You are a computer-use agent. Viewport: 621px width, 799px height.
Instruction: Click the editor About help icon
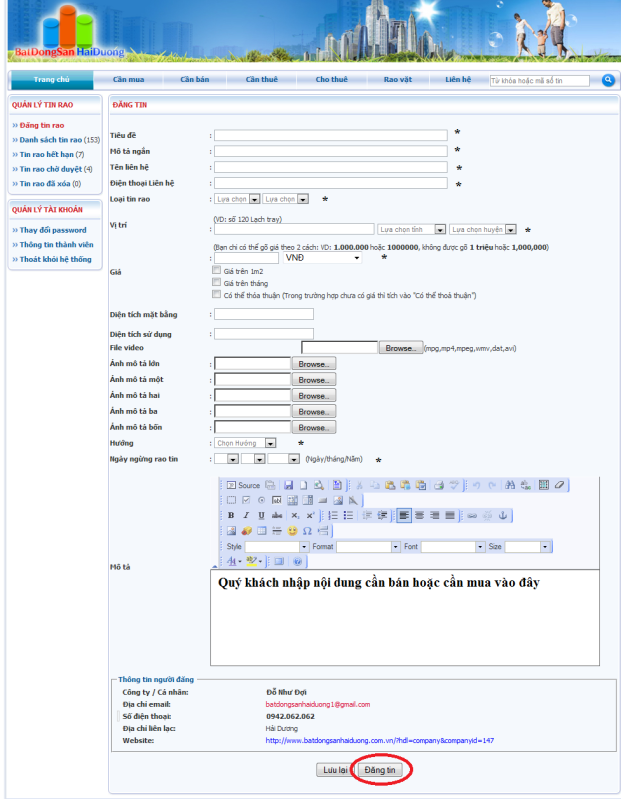coord(298,562)
